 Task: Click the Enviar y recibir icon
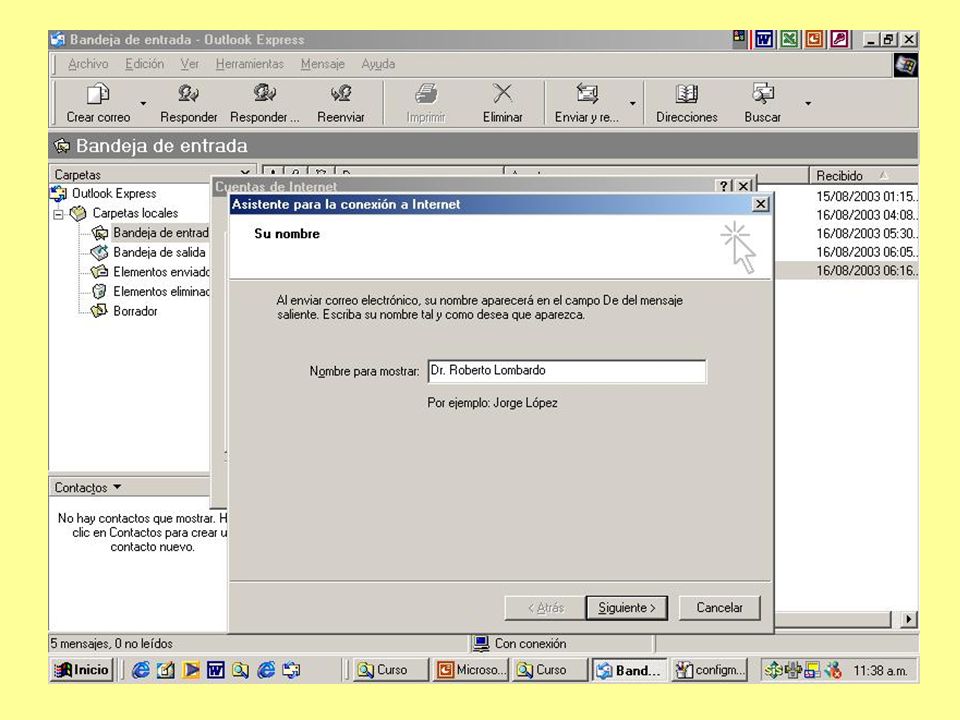(587, 93)
